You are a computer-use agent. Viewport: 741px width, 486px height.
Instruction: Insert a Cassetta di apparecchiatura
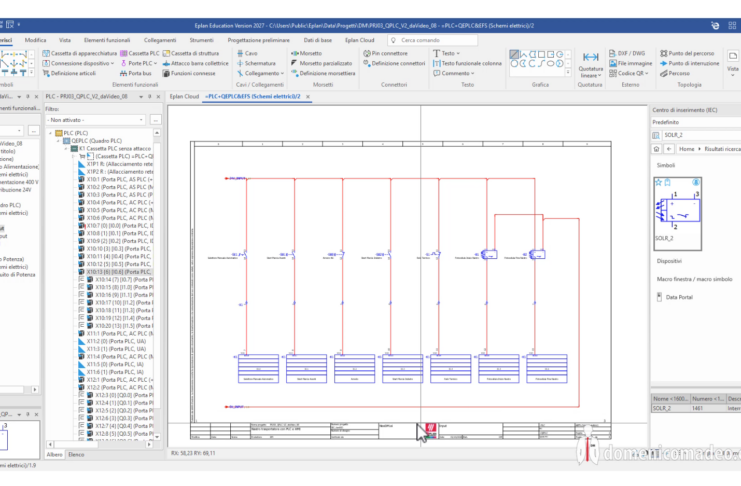click(x=79, y=53)
